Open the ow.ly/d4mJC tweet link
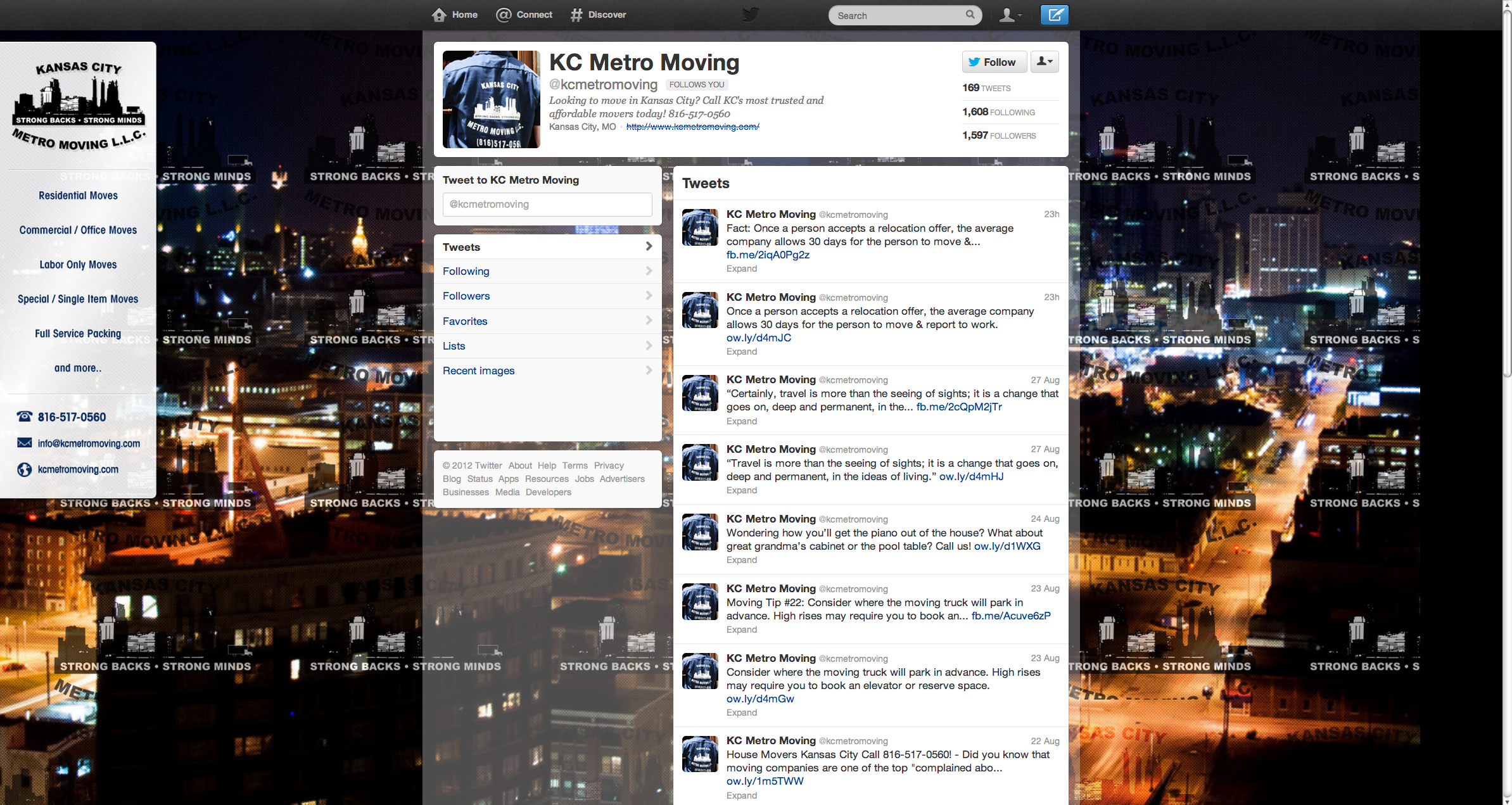The width and height of the screenshot is (1512, 805). [x=758, y=338]
